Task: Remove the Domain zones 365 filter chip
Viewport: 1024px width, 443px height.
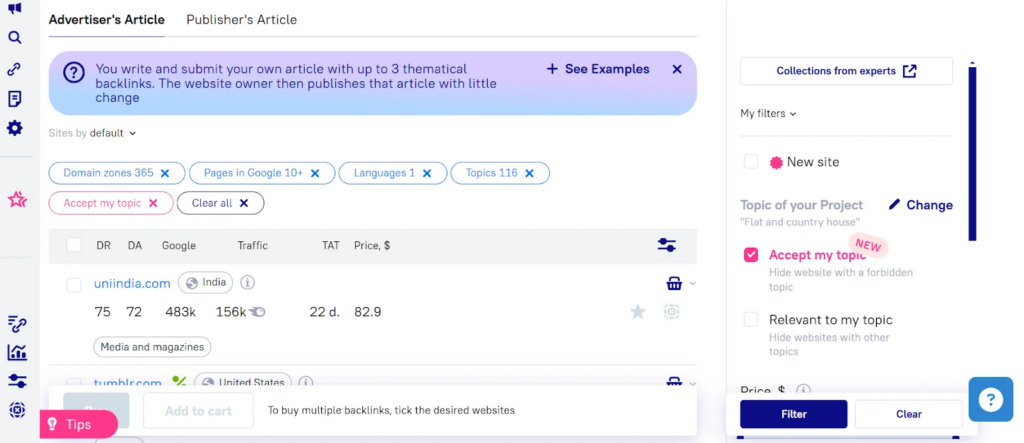Action: tap(165, 173)
